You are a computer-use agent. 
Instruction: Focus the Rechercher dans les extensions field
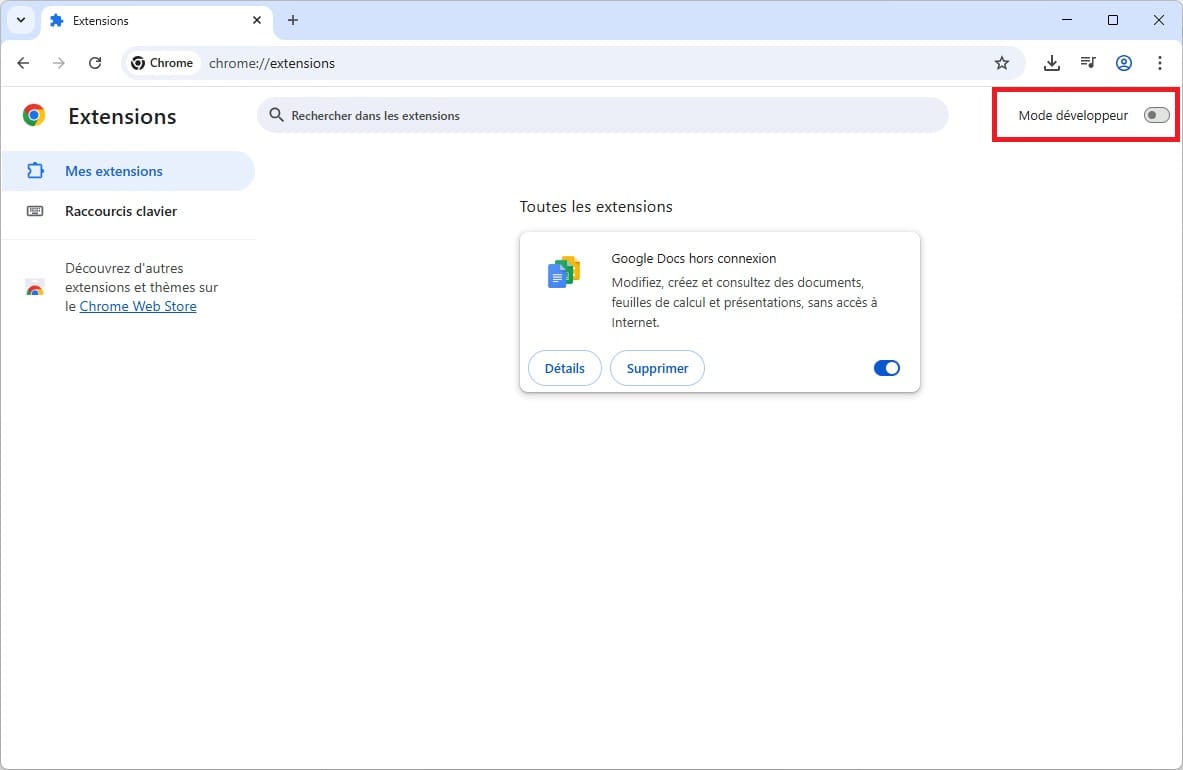click(x=602, y=115)
